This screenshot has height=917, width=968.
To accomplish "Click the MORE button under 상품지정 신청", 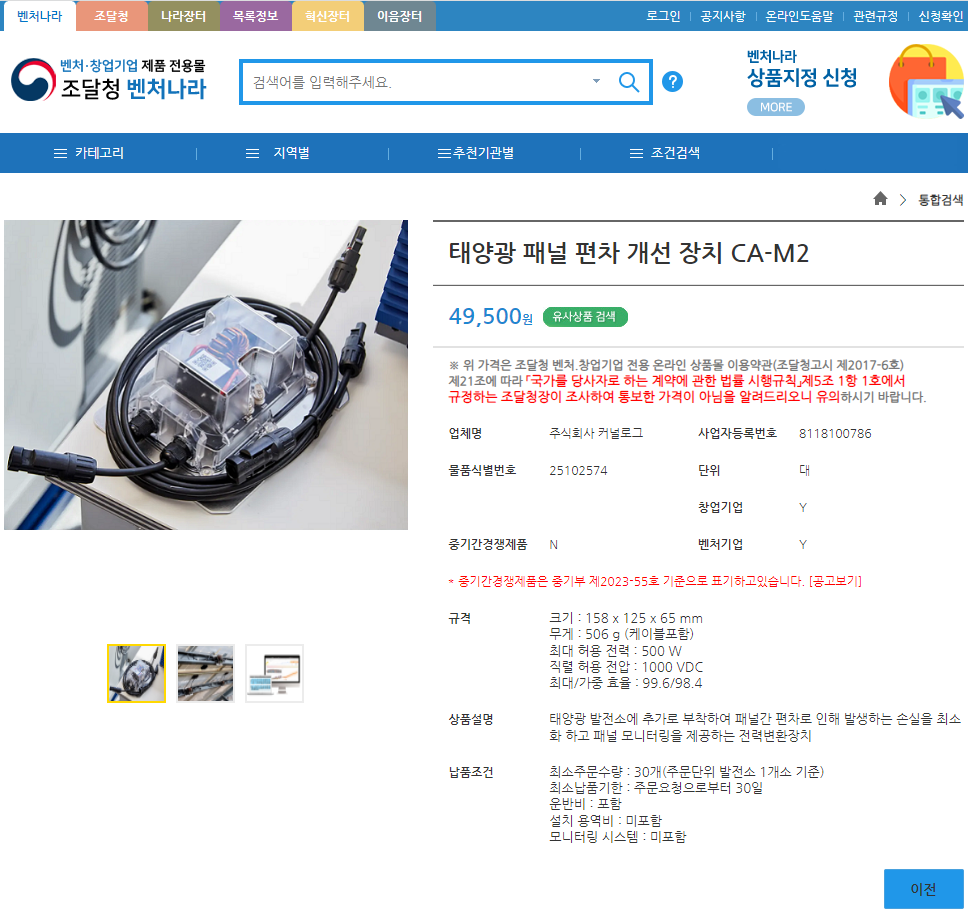I will click(775, 107).
